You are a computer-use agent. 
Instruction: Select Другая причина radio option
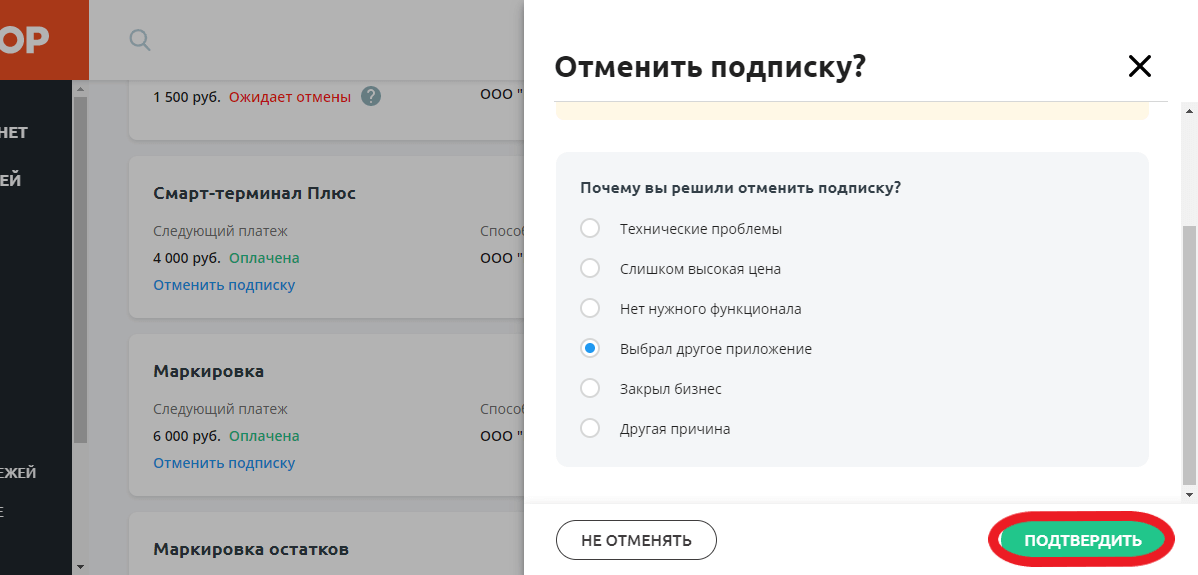pos(590,428)
